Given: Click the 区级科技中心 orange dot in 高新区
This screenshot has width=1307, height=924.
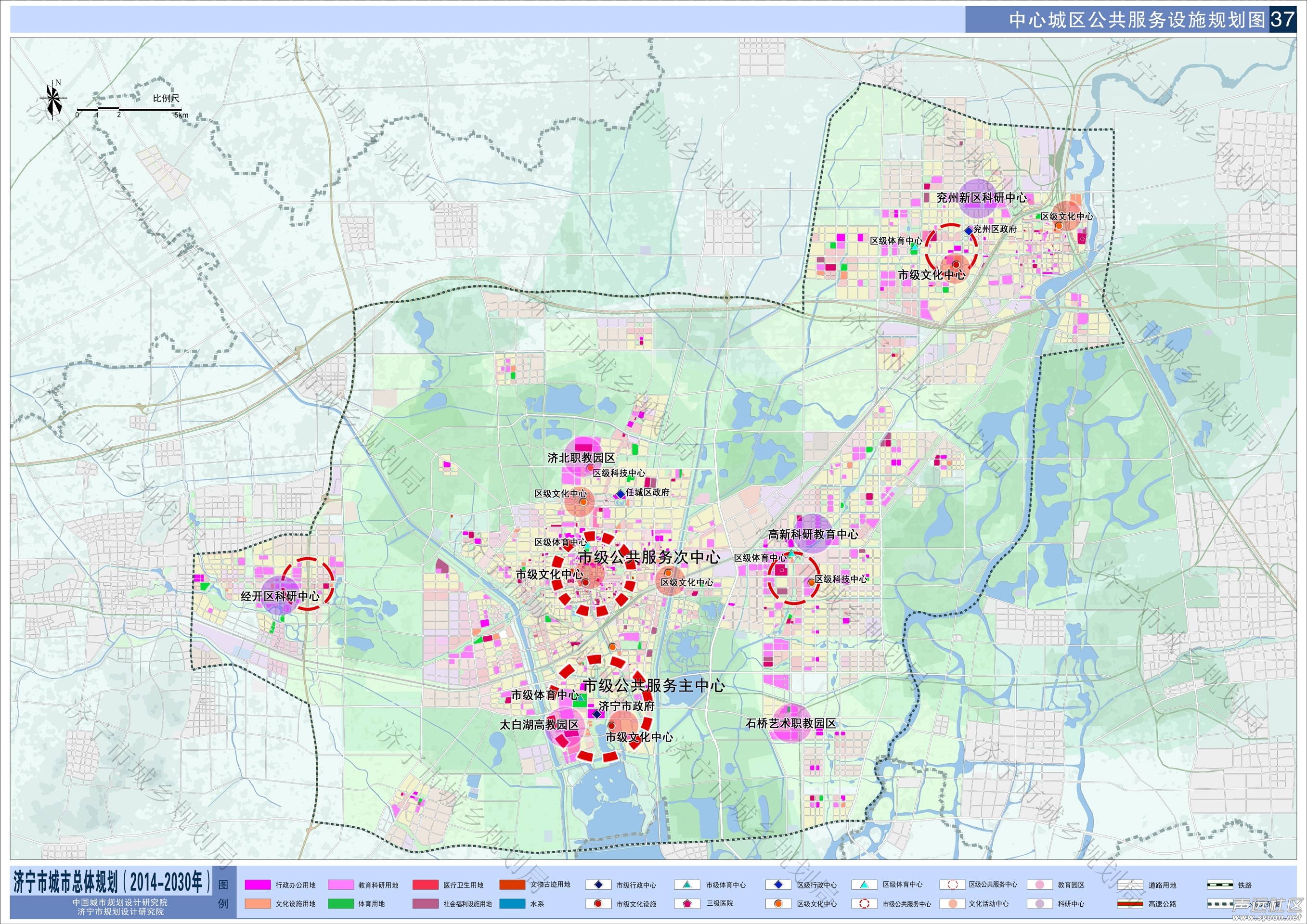Looking at the screenshot, I should [811, 582].
